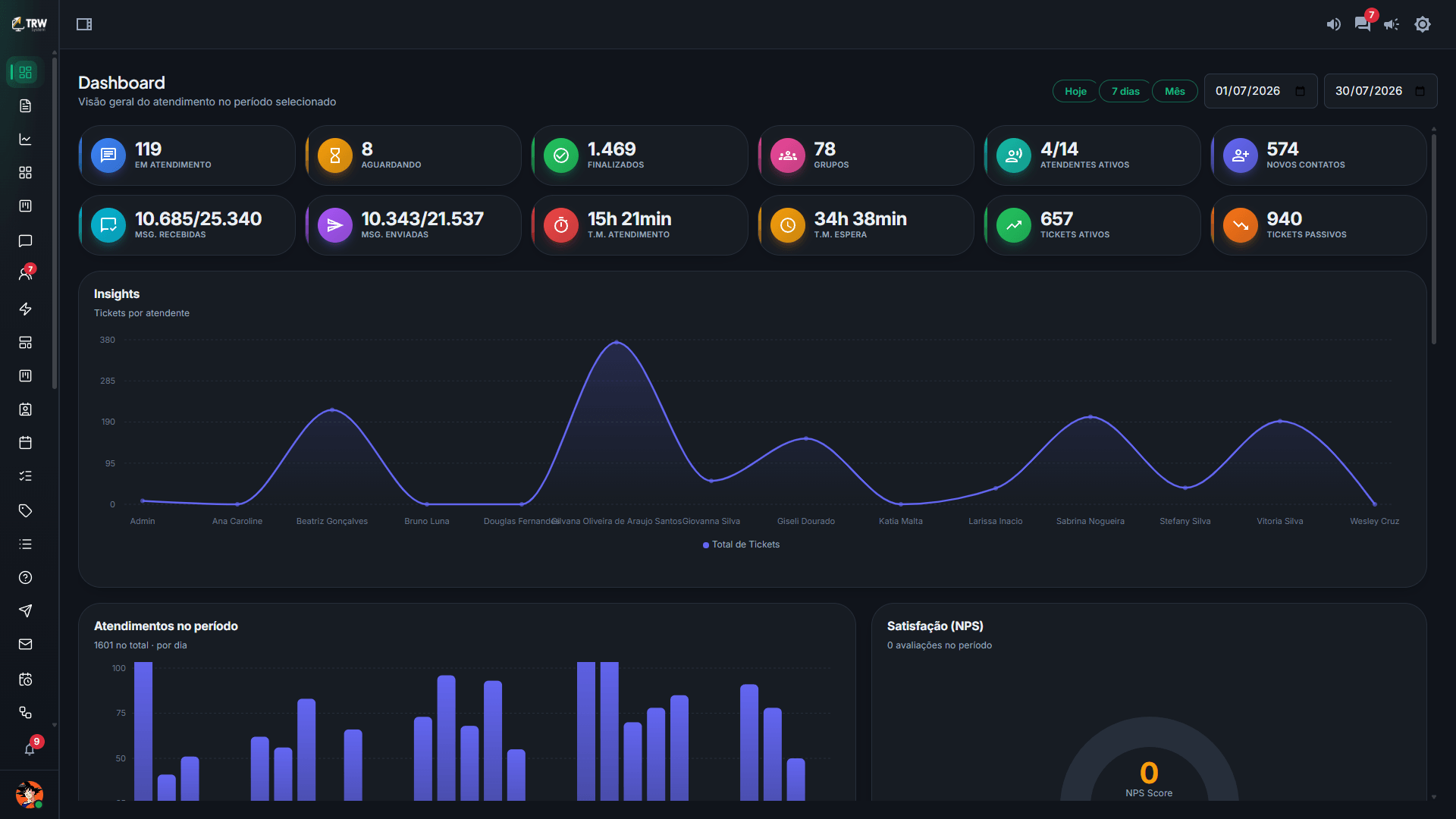Click the Aguardando hourglass icon

(334, 155)
